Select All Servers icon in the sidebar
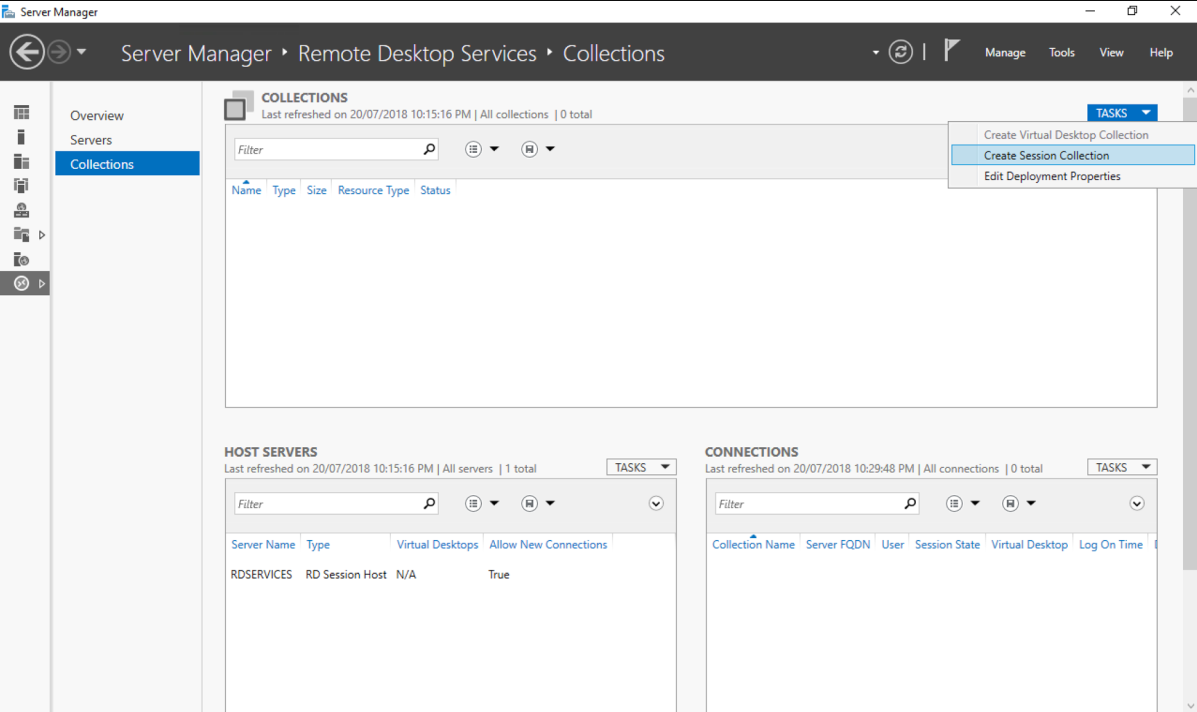The height and width of the screenshot is (712, 1197). coord(21,161)
